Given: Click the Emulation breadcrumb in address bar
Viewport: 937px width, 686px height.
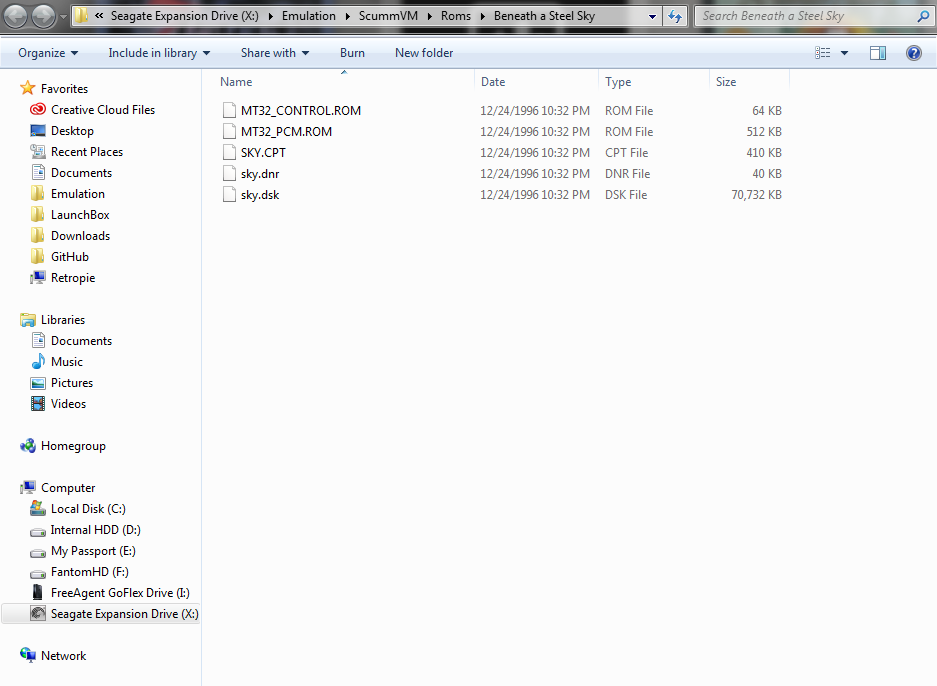Looking at the screenshot, I should (x=308, y=16).
